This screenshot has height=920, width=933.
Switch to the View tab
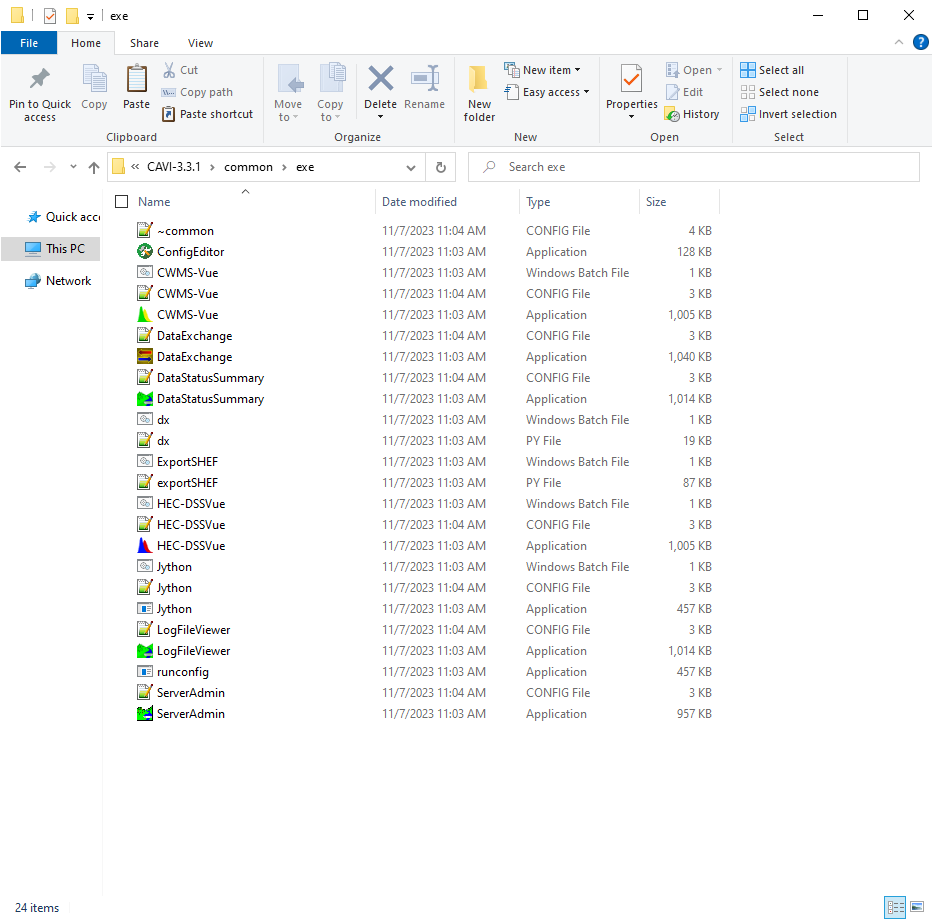pyautogui.click(x=201, y=43)
